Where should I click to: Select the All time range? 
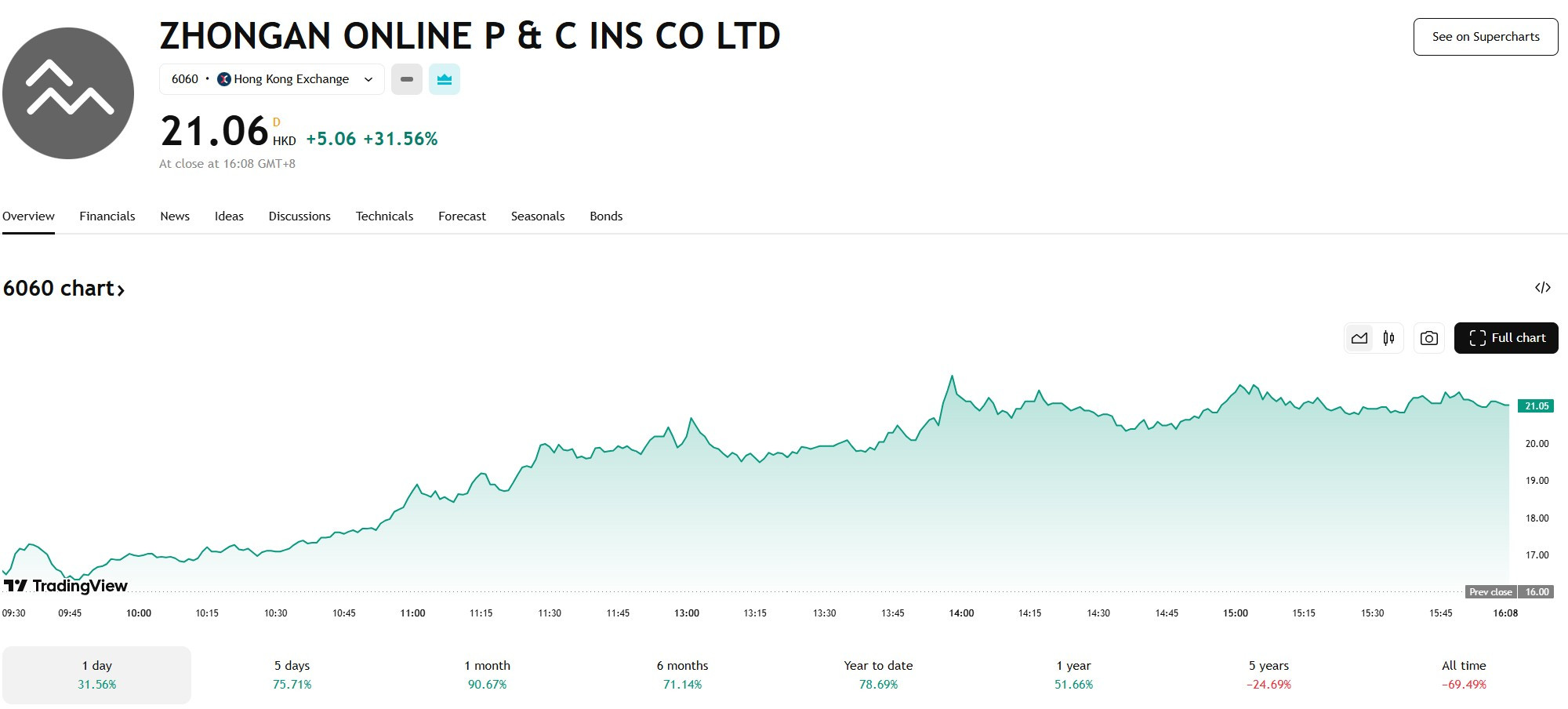point(1464,675)
